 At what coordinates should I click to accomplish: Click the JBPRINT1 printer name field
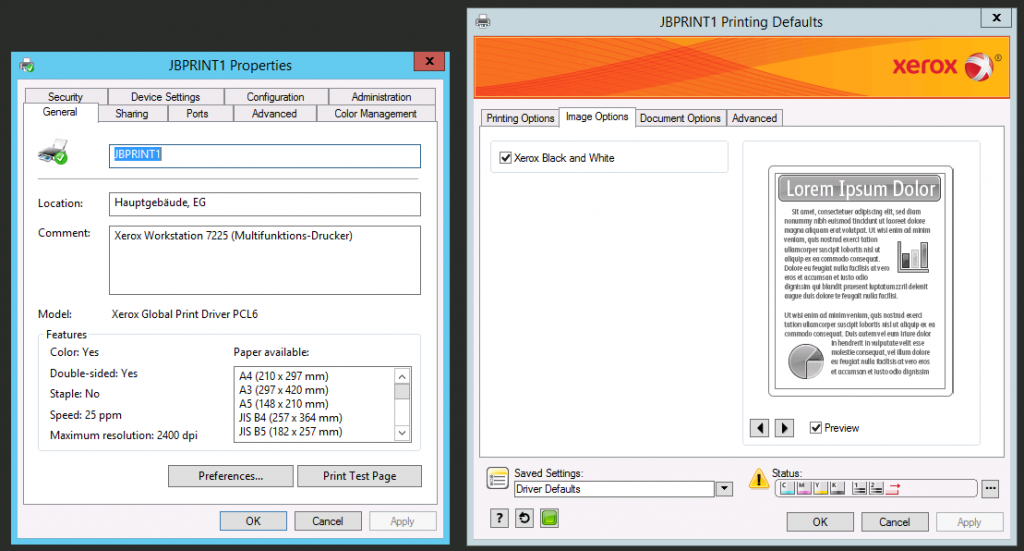[264, 155]
